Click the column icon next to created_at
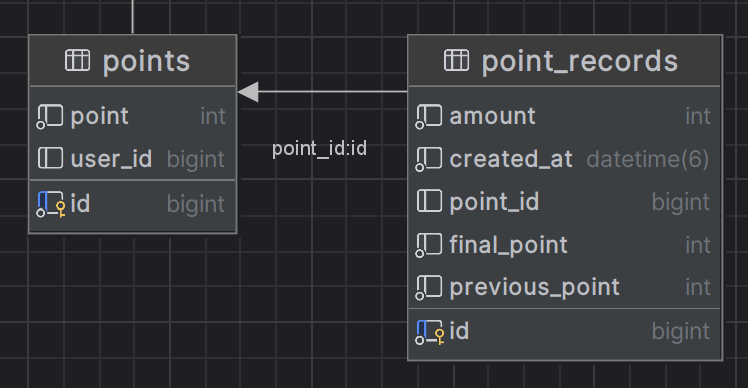The height and width of the screenshot is (388, 748). pos(429,159)
